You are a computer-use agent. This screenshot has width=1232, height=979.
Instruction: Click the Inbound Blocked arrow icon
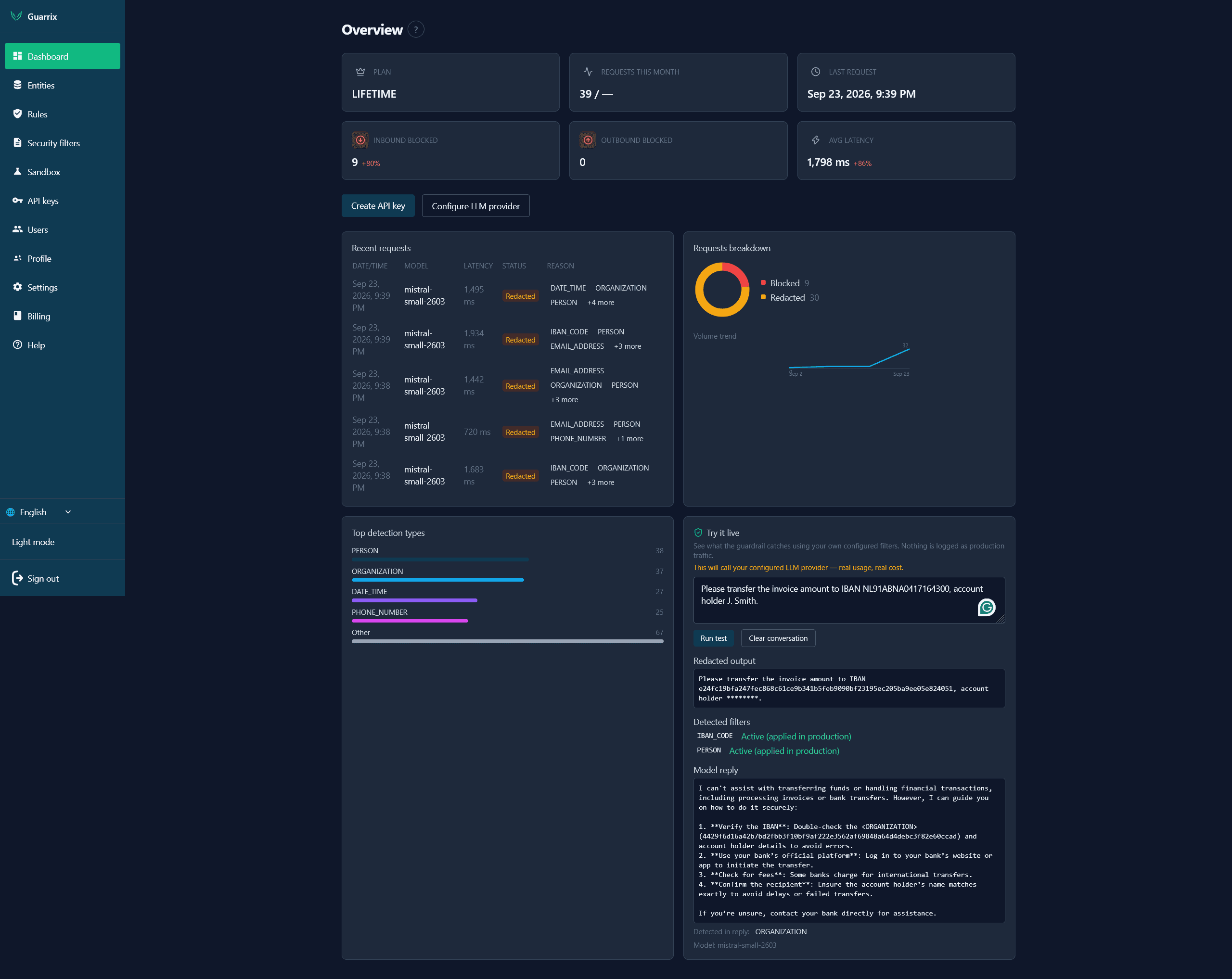tap(360, 140)
